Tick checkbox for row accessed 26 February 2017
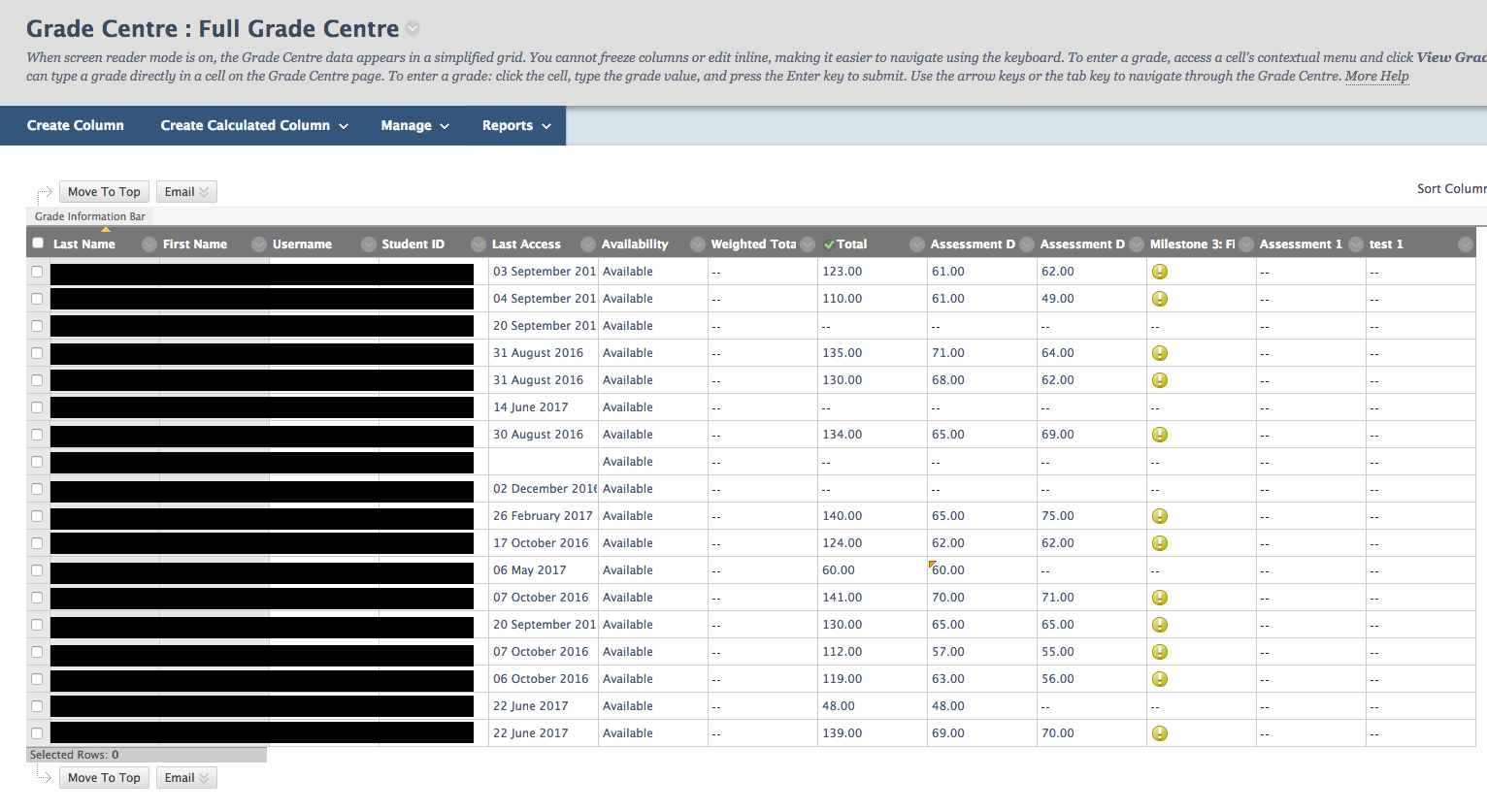The image size is (1487, 812). point(37,516)
